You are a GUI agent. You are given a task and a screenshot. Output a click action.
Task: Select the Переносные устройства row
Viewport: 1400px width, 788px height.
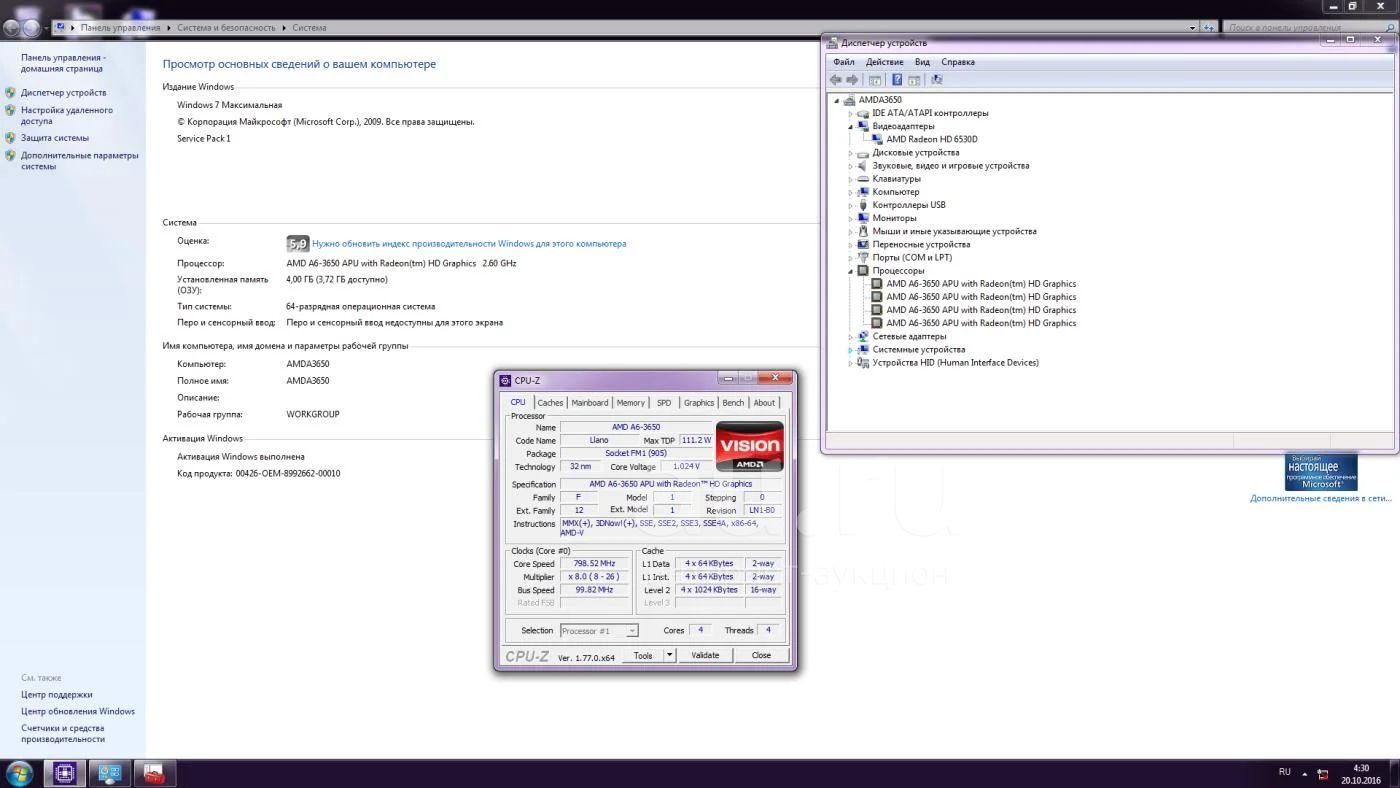[921, 244]
